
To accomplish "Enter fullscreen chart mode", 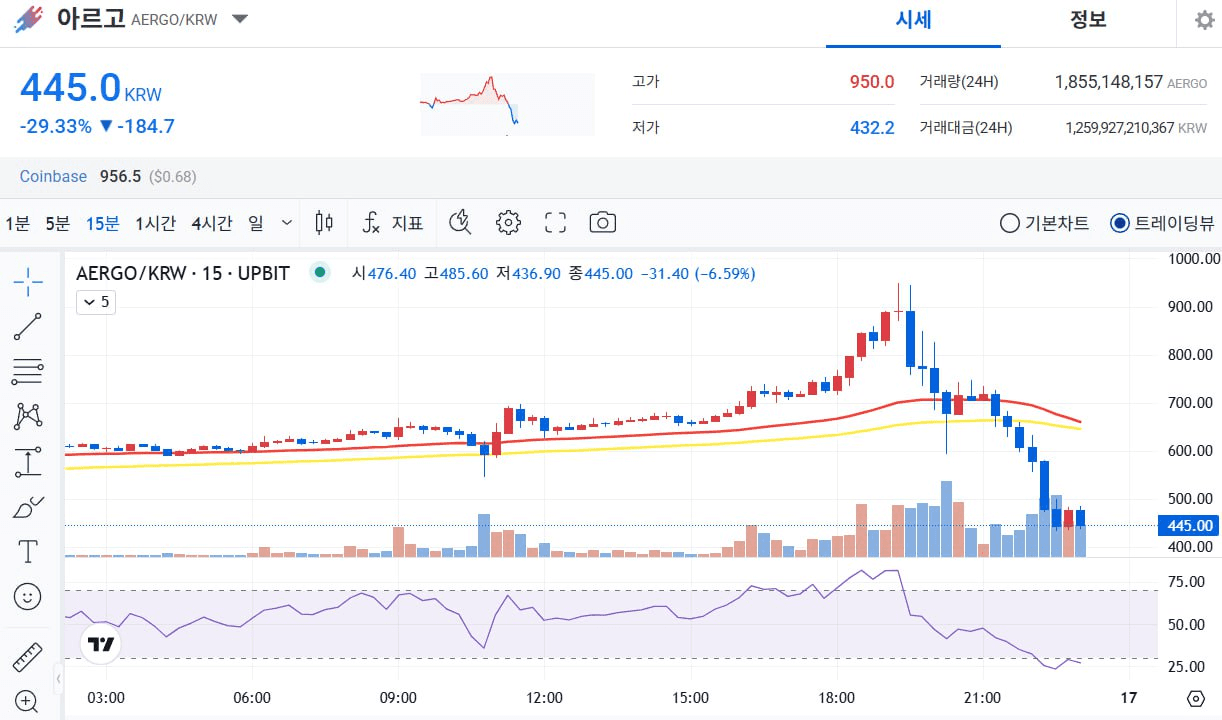I will pyautogui.click(x=555, y=222).
